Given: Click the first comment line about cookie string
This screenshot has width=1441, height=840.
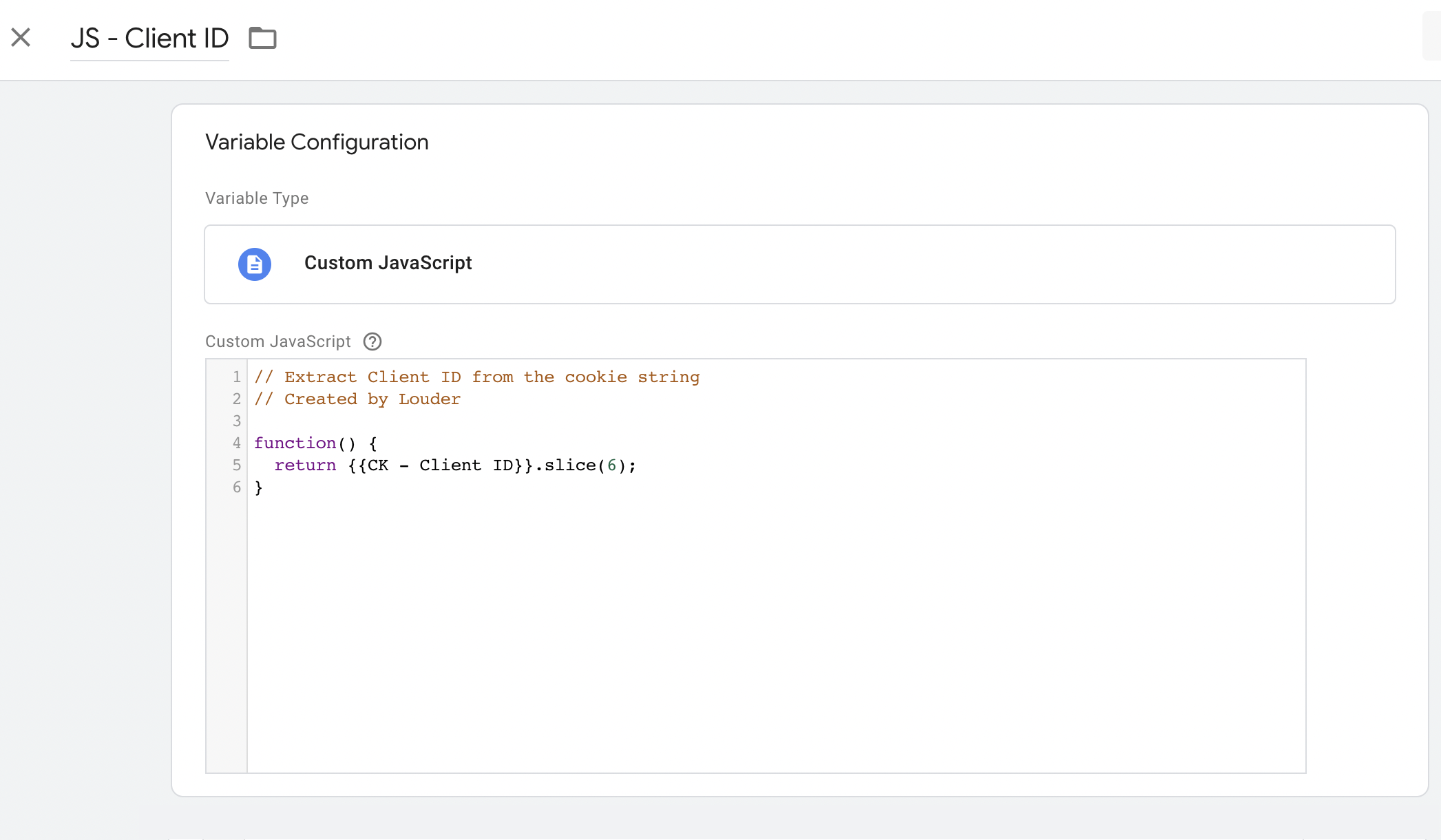Looking at the screenshot, I should click(x=476, y=377).
